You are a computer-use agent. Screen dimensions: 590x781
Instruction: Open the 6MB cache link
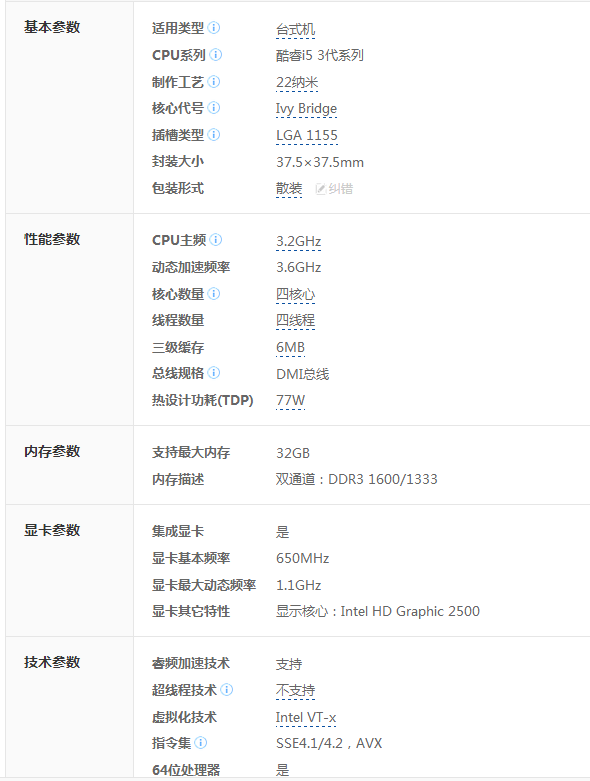click(x=290, y=348)
